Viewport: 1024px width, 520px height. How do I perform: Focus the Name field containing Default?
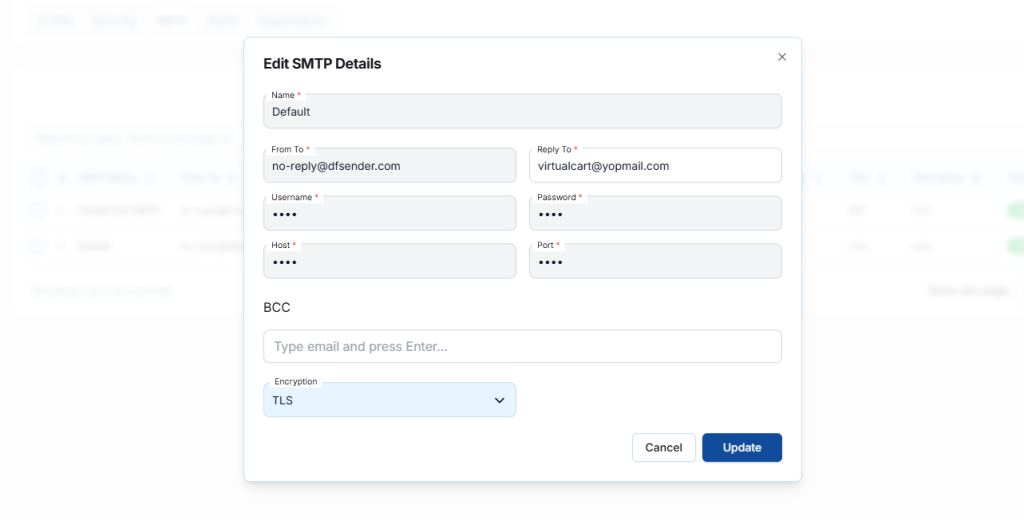[522, 112]
